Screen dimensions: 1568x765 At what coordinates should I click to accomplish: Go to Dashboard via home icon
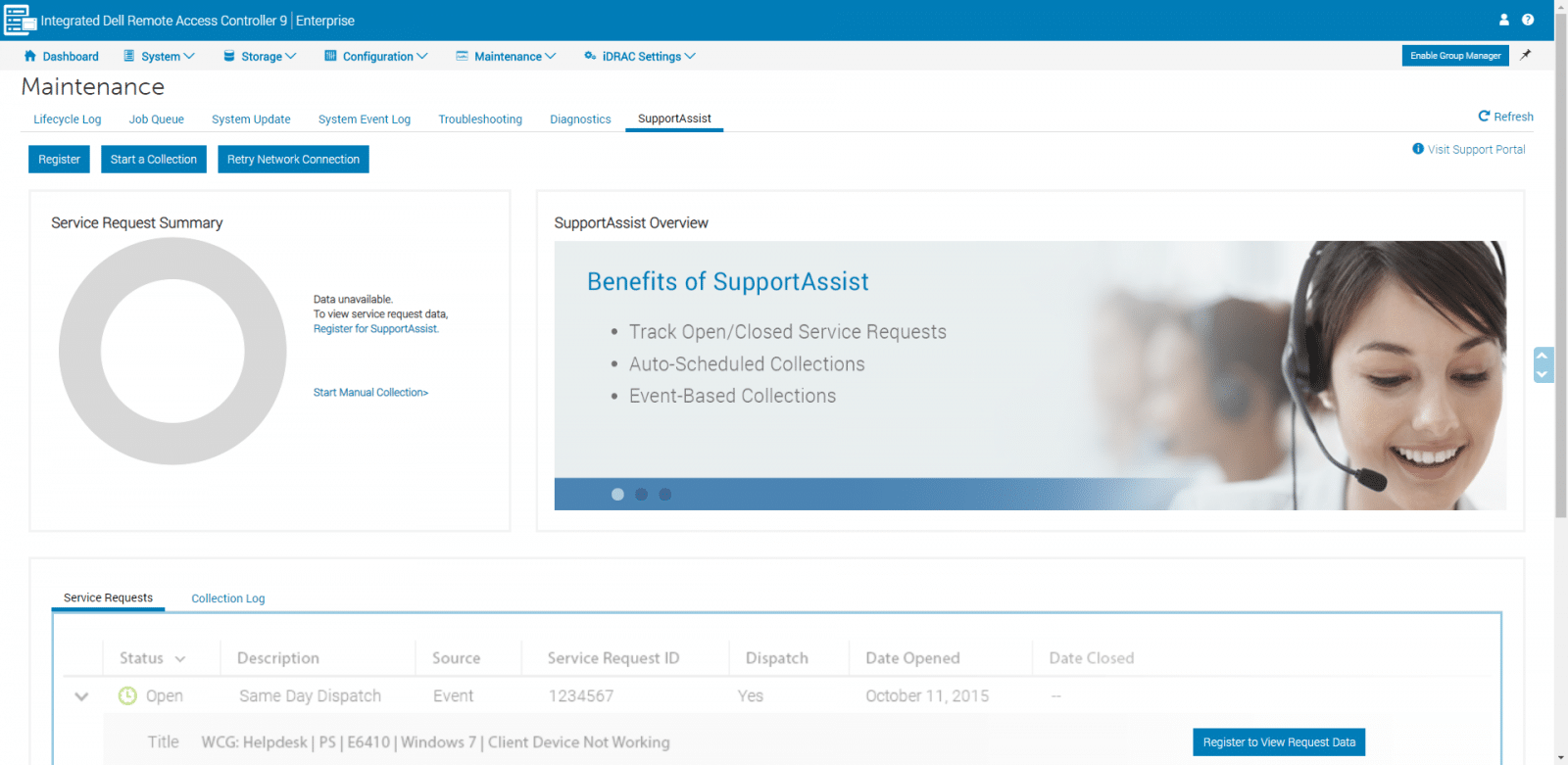point(30,56)
